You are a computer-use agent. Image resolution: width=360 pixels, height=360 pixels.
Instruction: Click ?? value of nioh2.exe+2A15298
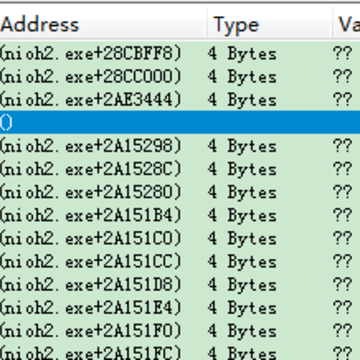pyautogui.click(x=342, y=145)
